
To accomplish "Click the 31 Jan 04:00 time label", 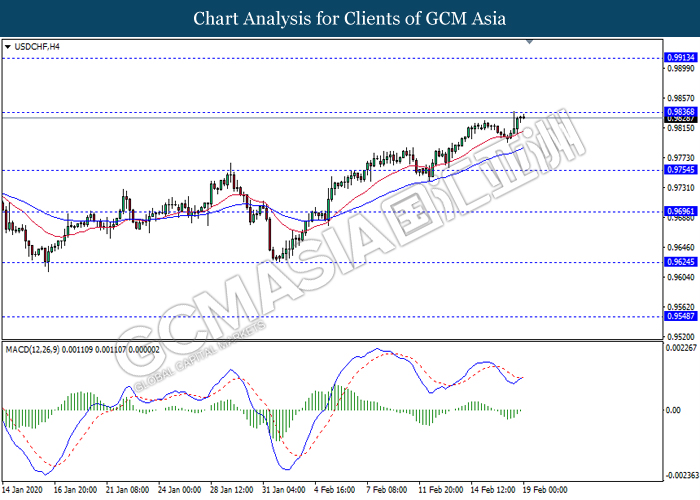I will [x=283, y=490].
